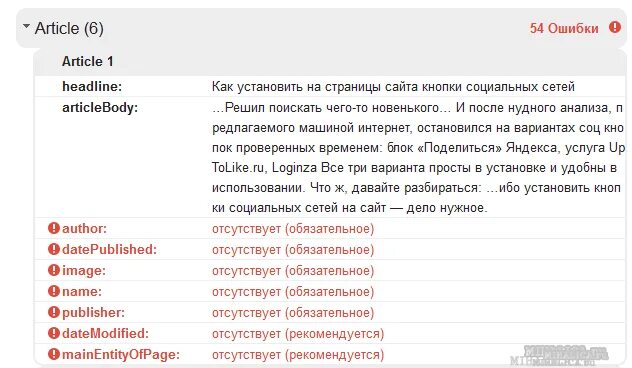
Task: Click the headline value text
Action: tap(393, 87)
